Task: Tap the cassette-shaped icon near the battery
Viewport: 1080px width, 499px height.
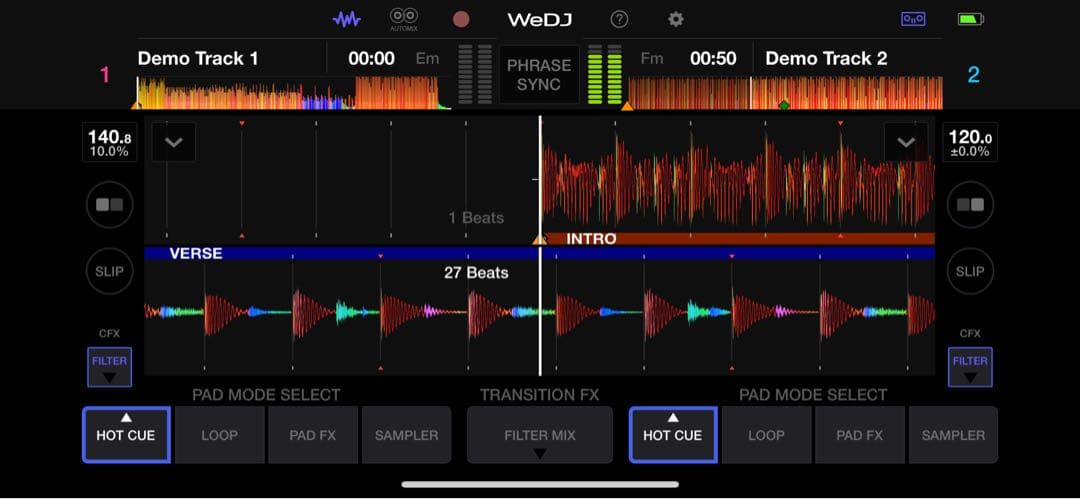Action: point(913,19)
